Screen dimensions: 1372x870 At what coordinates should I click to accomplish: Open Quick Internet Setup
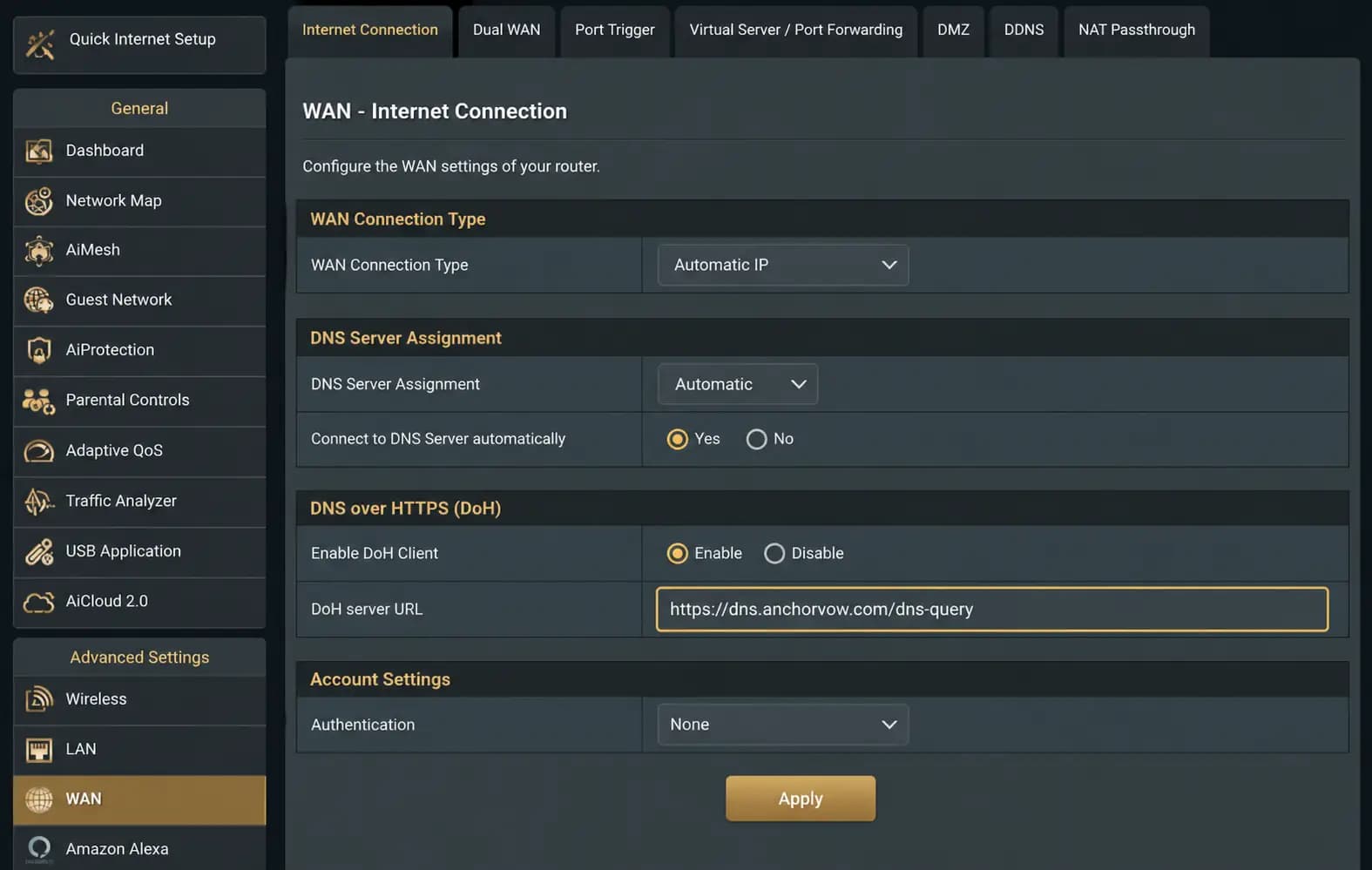139,44
